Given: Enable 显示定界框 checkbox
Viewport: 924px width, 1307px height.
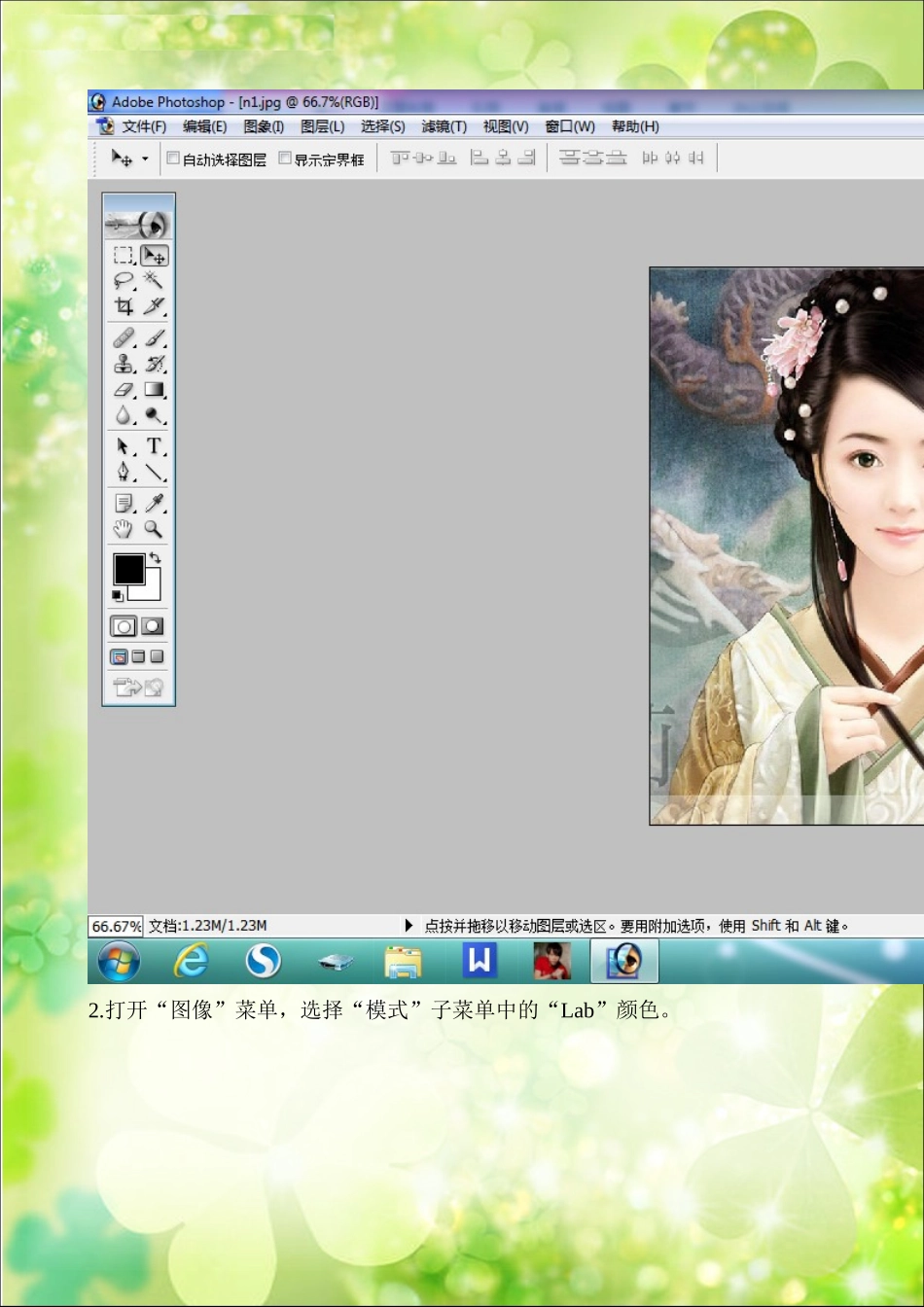Looking at the screenshot, I should (x=285, y=159).
